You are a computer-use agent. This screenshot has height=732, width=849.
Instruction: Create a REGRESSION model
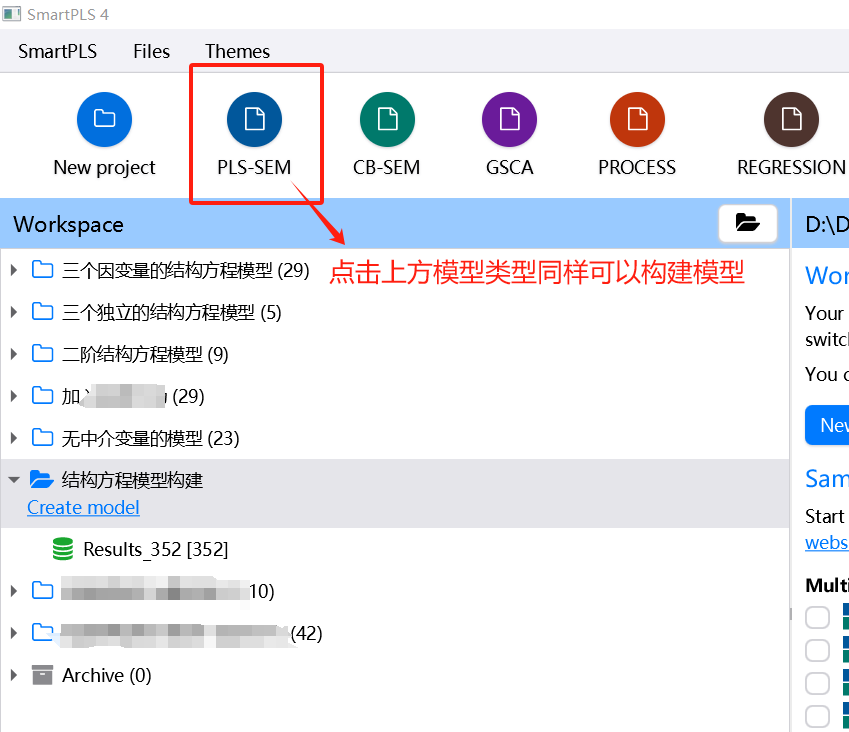click(x=791, y=119)
